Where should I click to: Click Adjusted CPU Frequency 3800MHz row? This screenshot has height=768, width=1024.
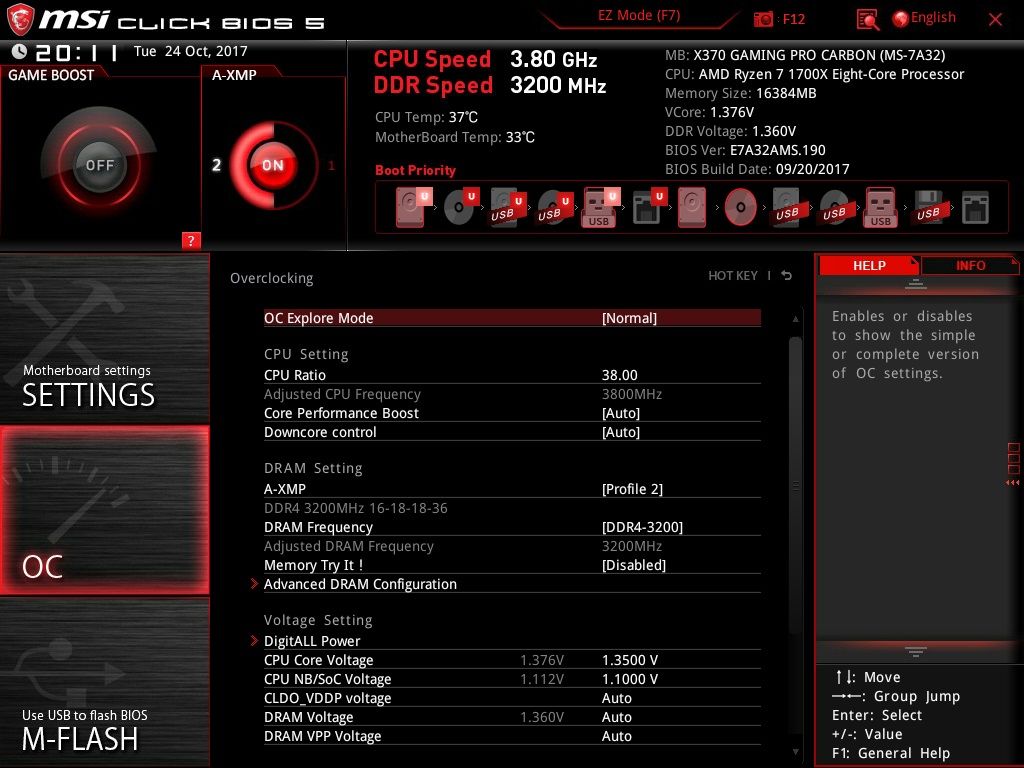pyautogui.click(x=512, y=394)
